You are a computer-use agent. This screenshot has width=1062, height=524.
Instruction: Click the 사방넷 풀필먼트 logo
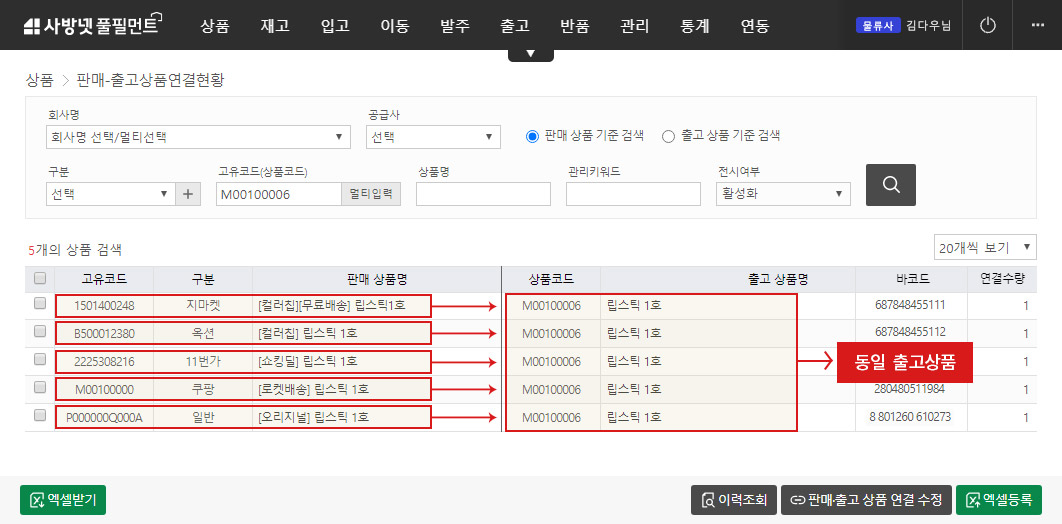[x=91, y=26]
